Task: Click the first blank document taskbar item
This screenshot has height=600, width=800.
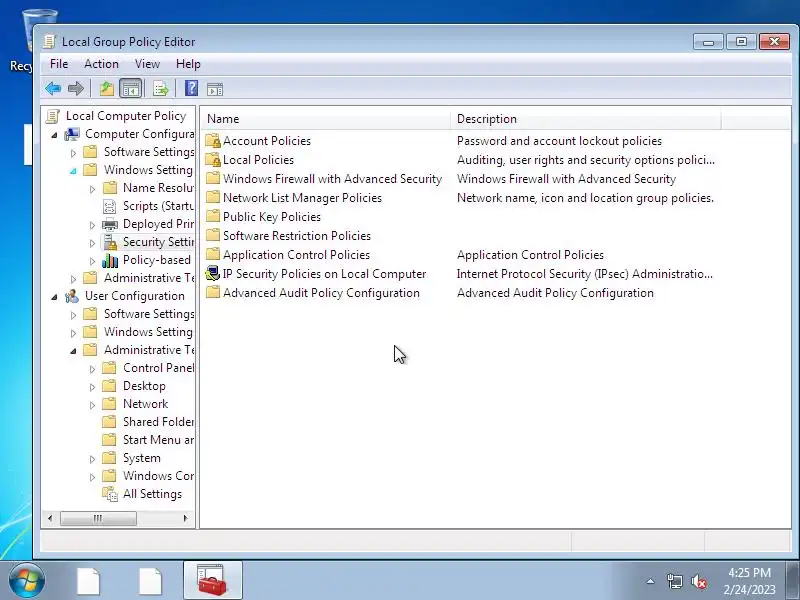Action: (88, 581)
